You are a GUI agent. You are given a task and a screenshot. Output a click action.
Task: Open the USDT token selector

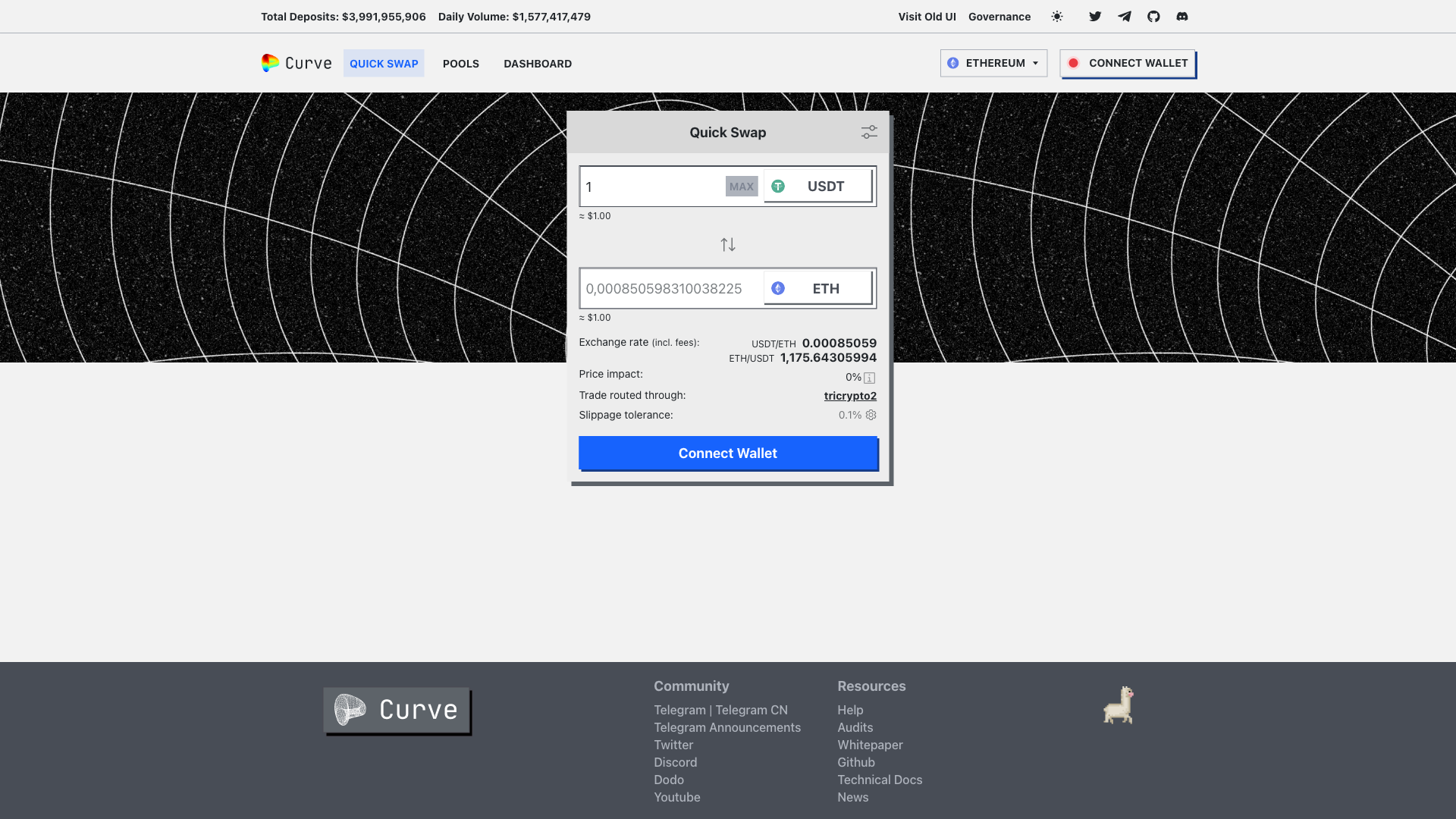818,186
